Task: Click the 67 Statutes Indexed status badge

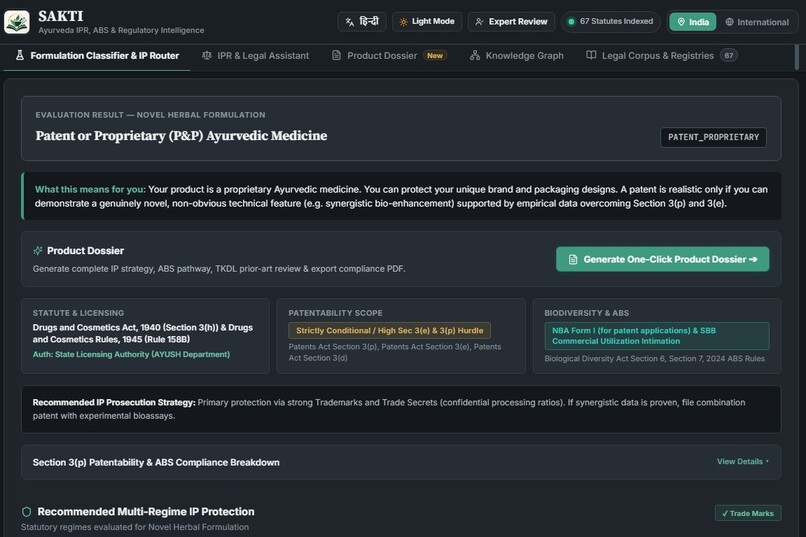Action: click(x=610, y=22)
